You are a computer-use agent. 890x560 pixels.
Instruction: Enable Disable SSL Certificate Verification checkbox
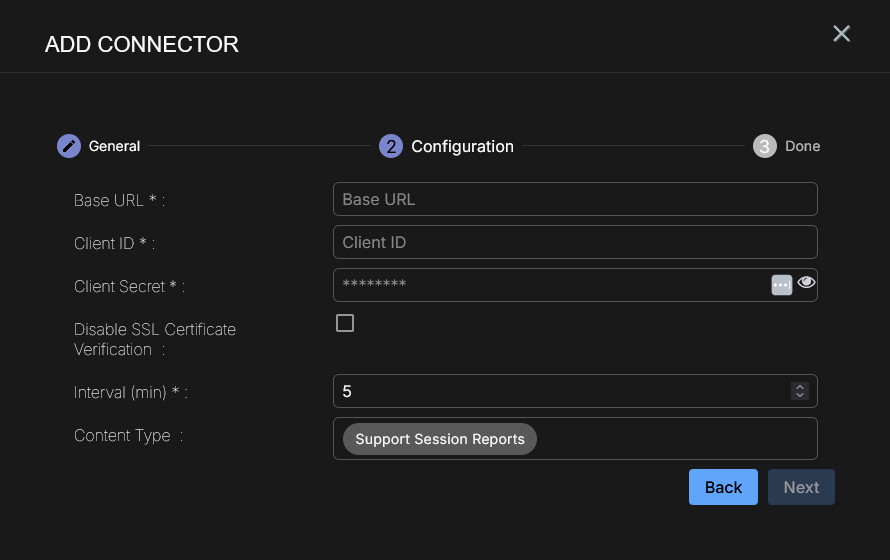tap(345, 323)
